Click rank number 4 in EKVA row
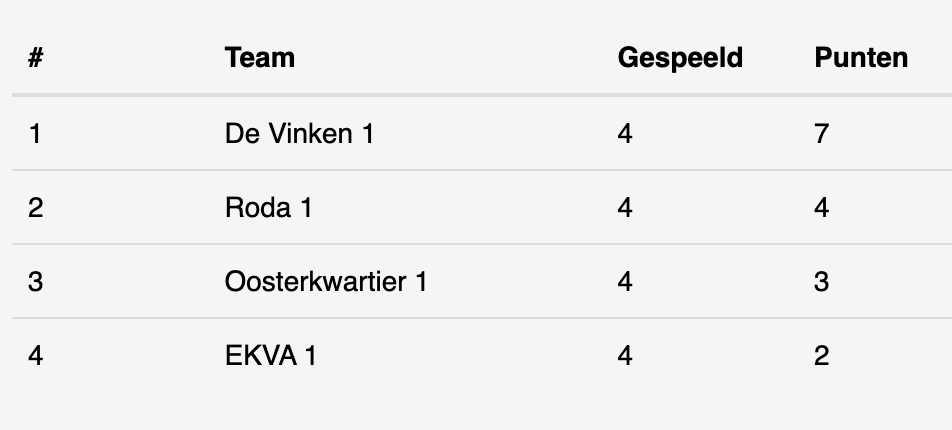Screen dimensions: 952x430 click(x=35, y=355)
